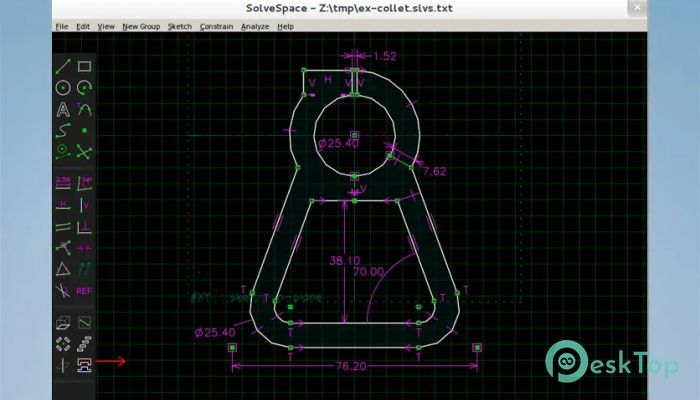The height and width of the screenshot is (400, 700).
Task: Select the arc of a circle tool
Action: click(x=84, y=88)
